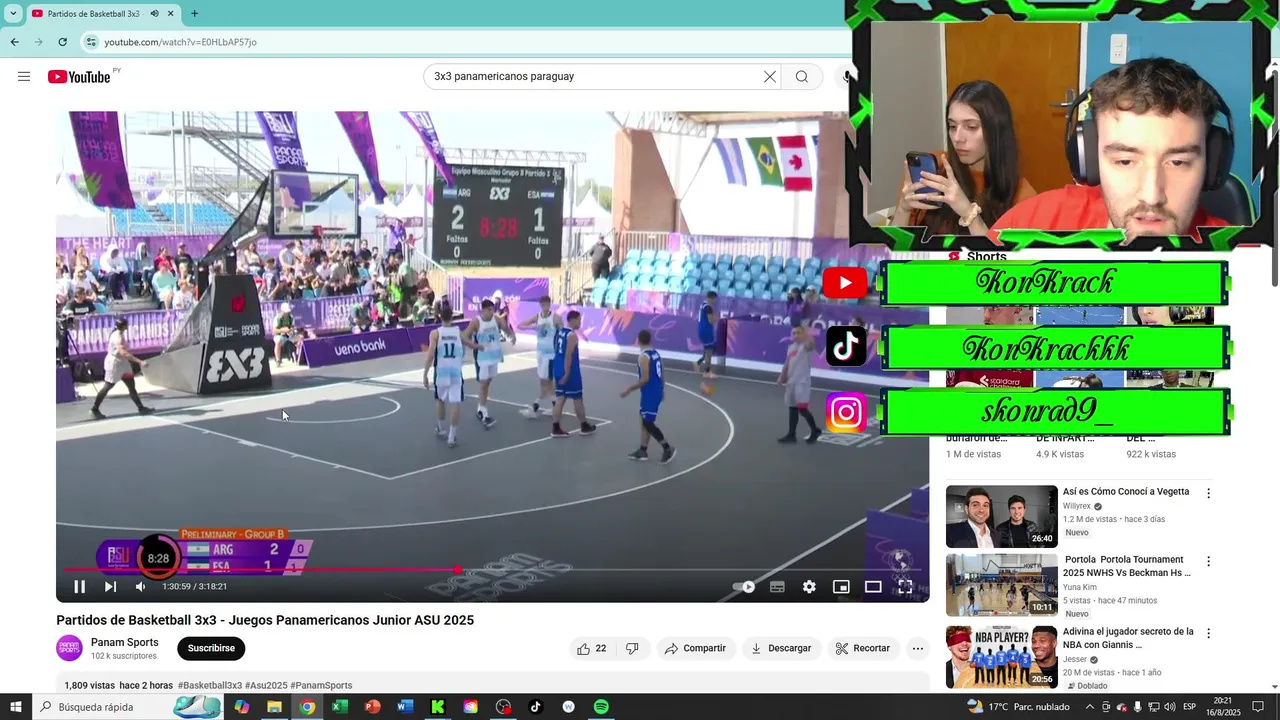Image resolution: width=1280 pixels, height=720 pixels.
Task: Click the 'Adivina el jugador secreto' title
Action: (1128, 638)
